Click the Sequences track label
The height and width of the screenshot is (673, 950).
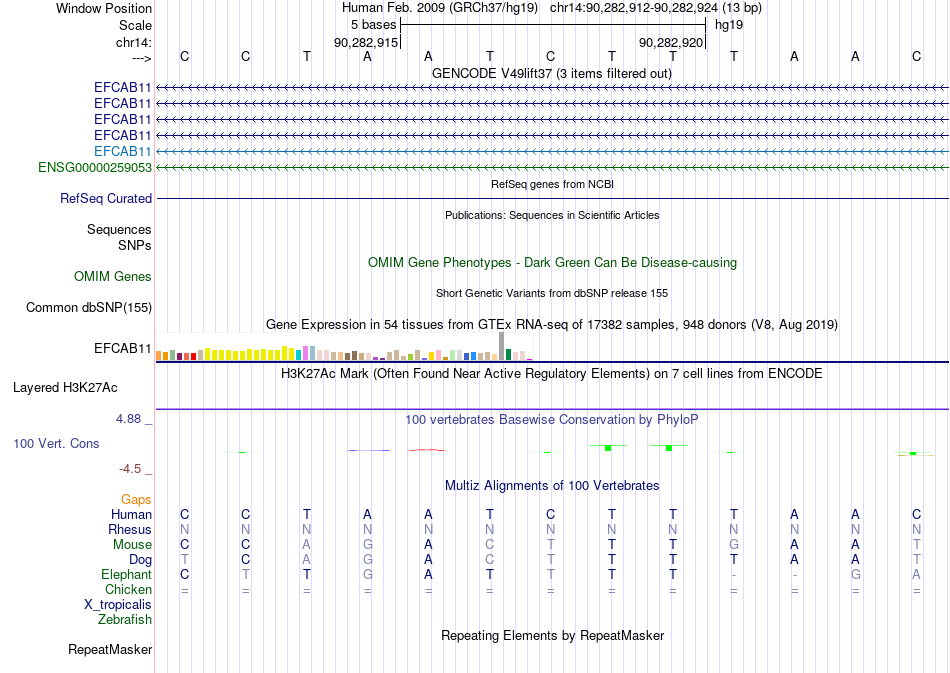pyautogui.click(x=119, y=230)
